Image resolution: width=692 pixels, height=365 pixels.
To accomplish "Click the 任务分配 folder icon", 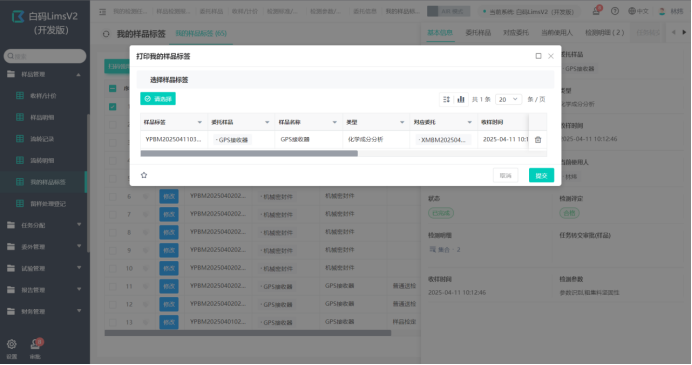I will [11, 225].
